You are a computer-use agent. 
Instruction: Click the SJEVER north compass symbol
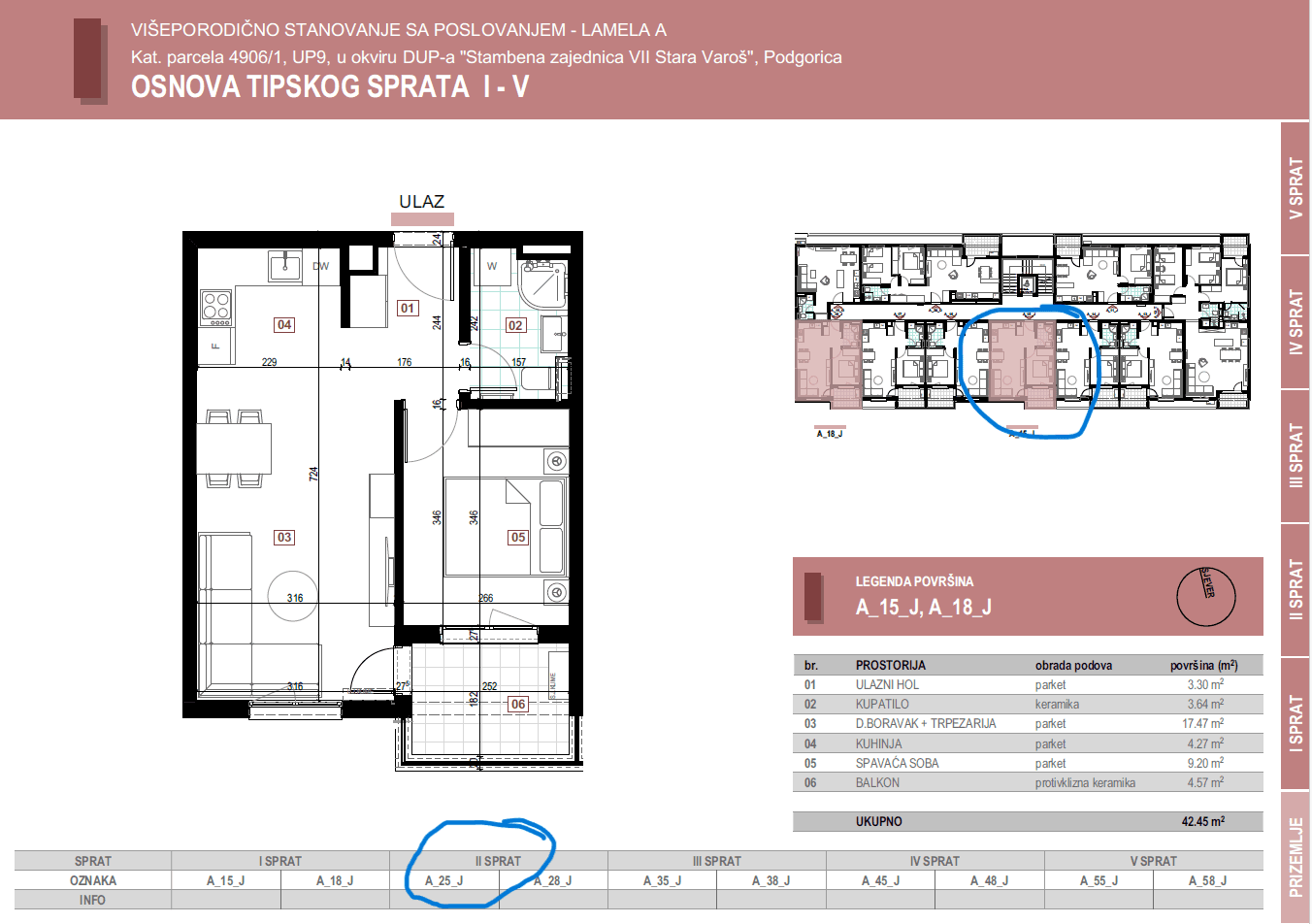(1206, 596)
